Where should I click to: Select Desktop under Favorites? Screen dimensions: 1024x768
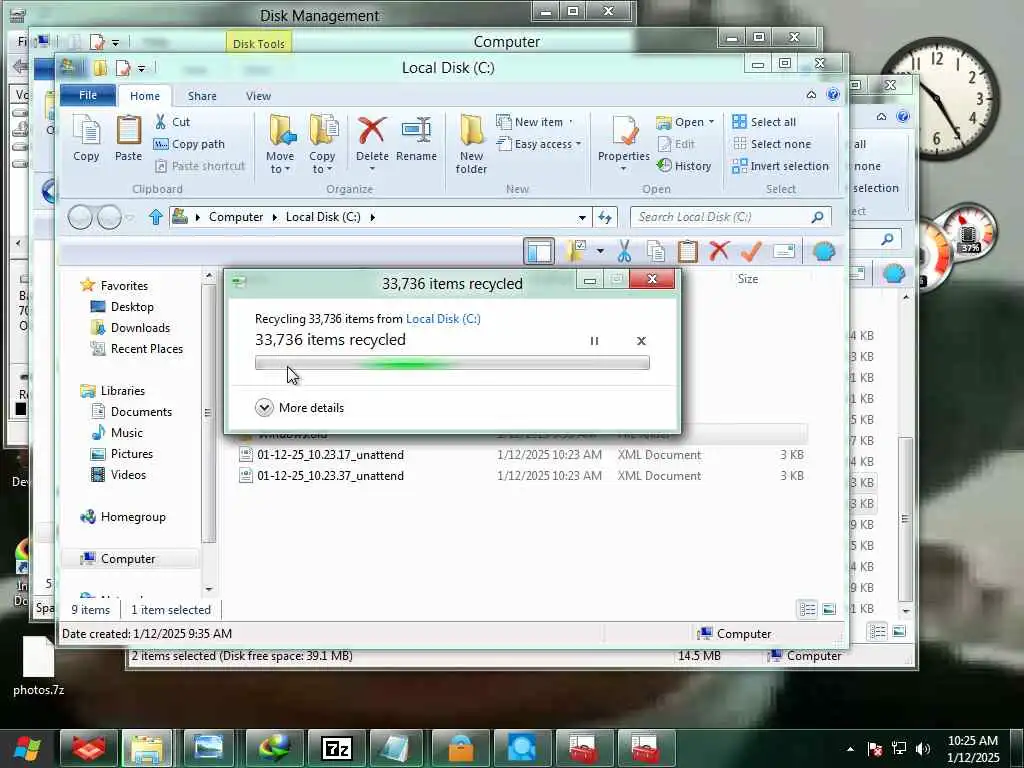pyautogui.click(x=132, y=307)
